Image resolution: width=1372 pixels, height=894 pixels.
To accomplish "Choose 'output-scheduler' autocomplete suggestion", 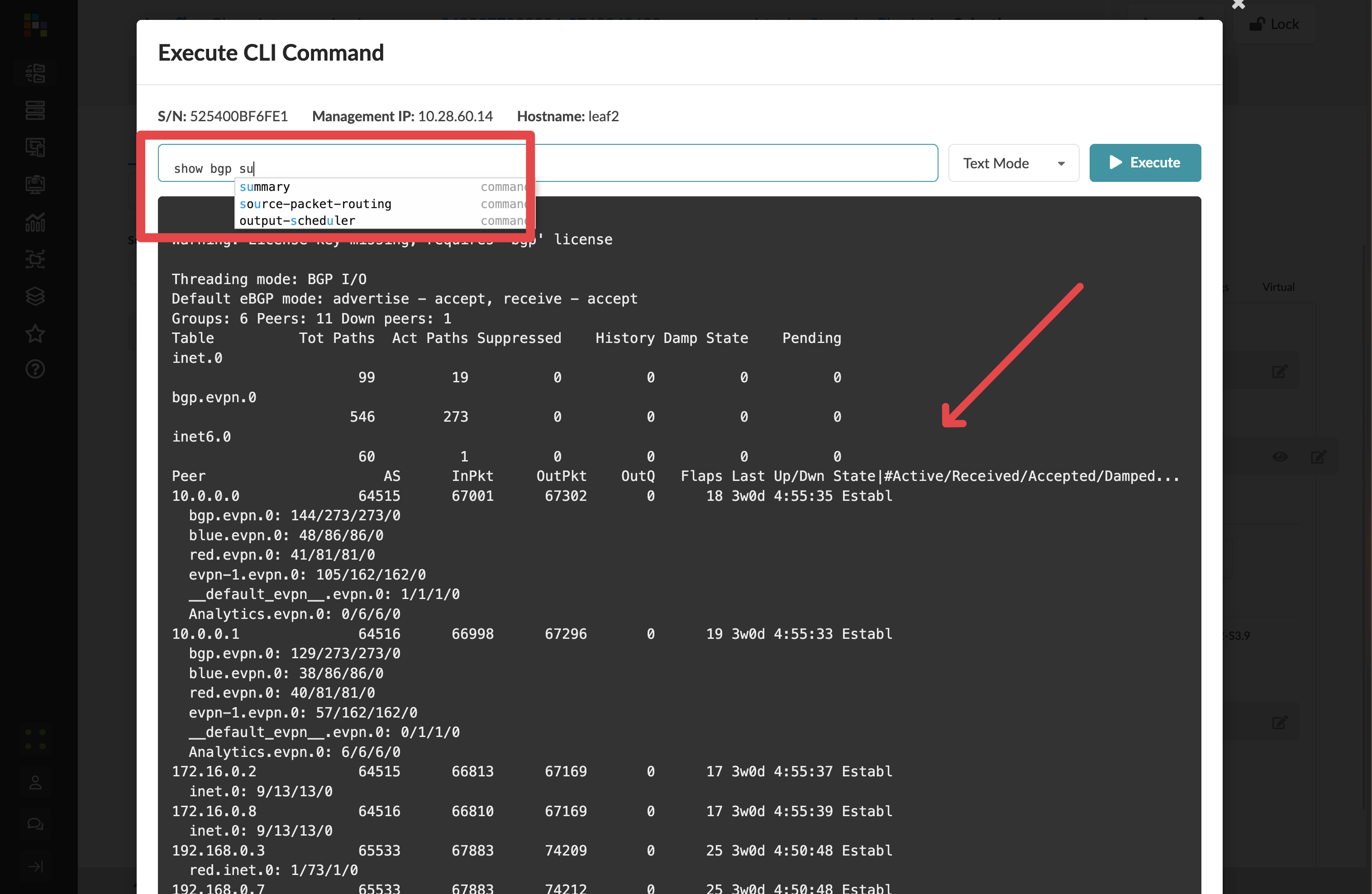I will 297,220.
